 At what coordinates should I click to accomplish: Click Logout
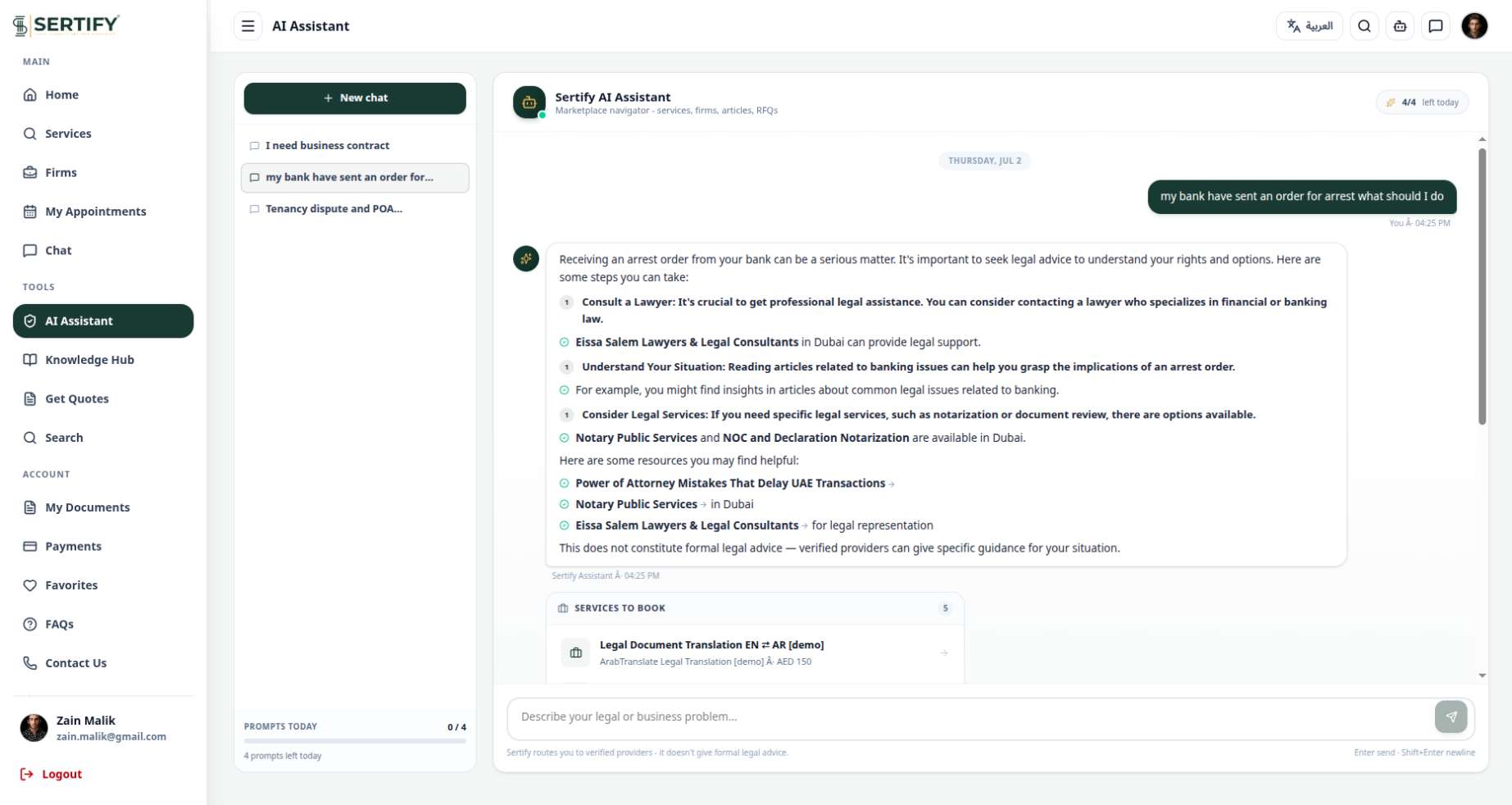pyautogui.click(x=51, y=775)
